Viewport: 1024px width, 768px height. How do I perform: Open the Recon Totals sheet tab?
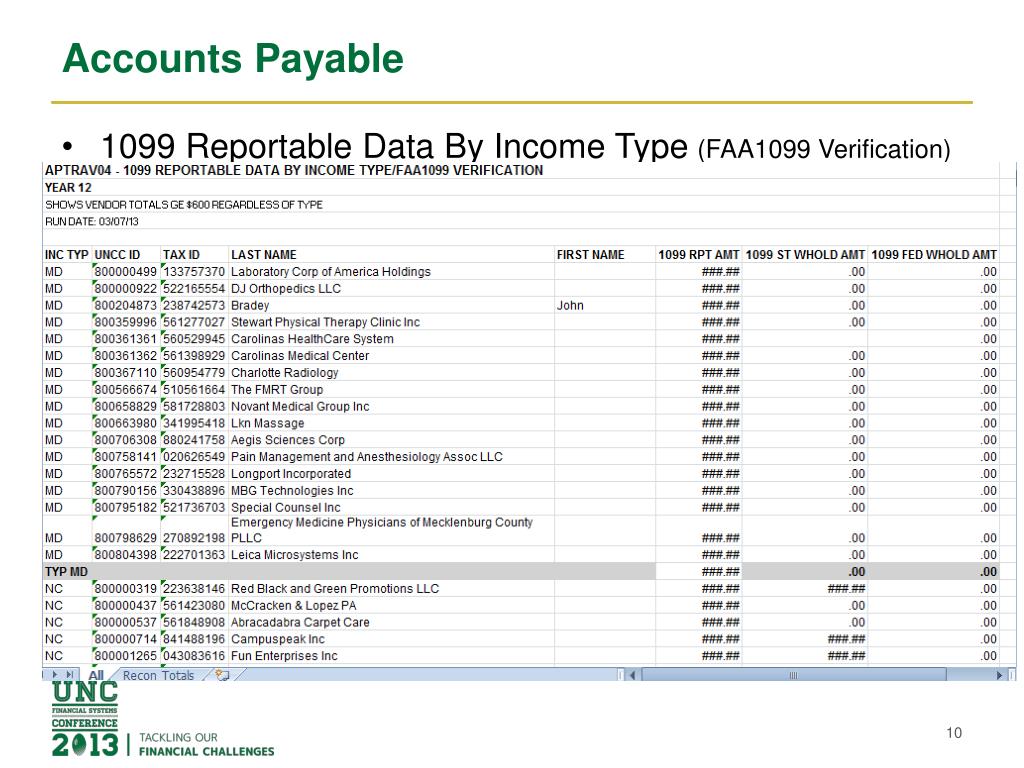(x=159, y=675)
